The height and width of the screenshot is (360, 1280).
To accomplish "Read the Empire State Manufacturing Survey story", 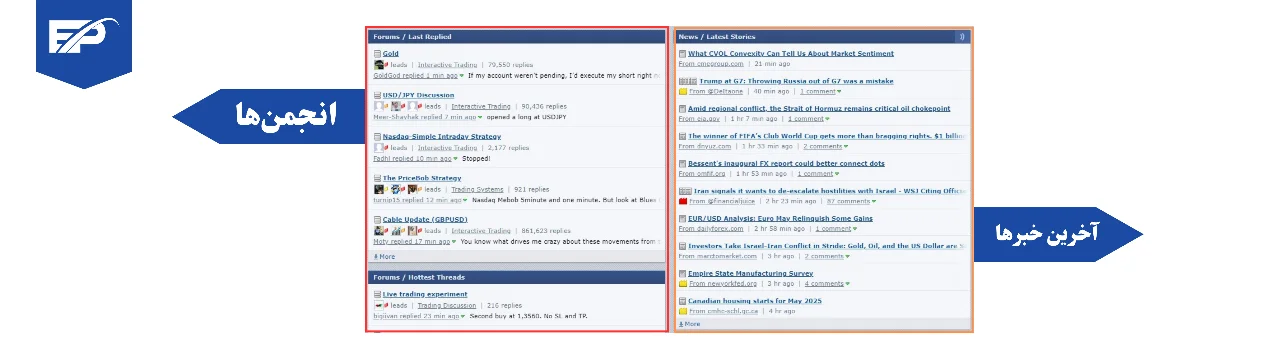I will pyautogui.click(x=750, y=273).
